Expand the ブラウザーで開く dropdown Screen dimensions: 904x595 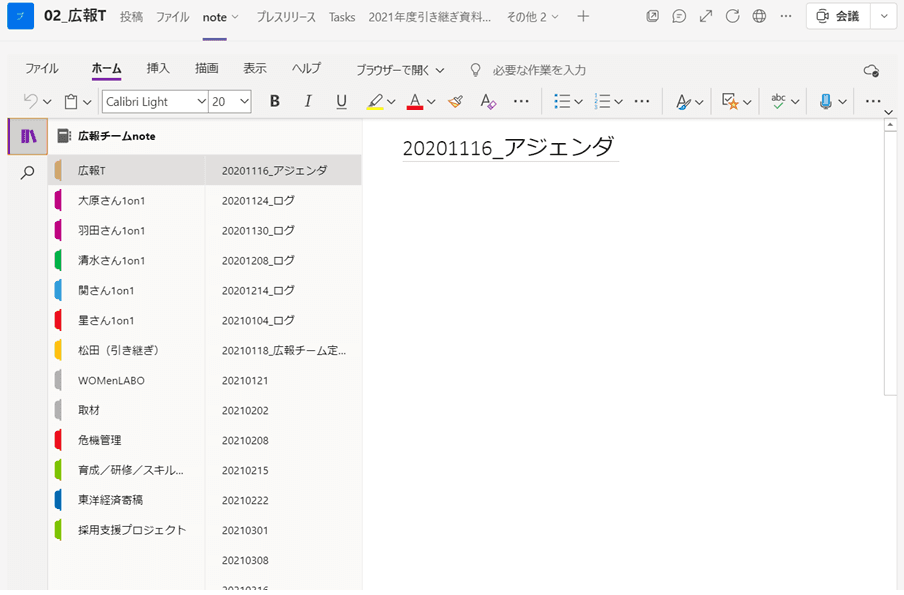tap(400, 70)
